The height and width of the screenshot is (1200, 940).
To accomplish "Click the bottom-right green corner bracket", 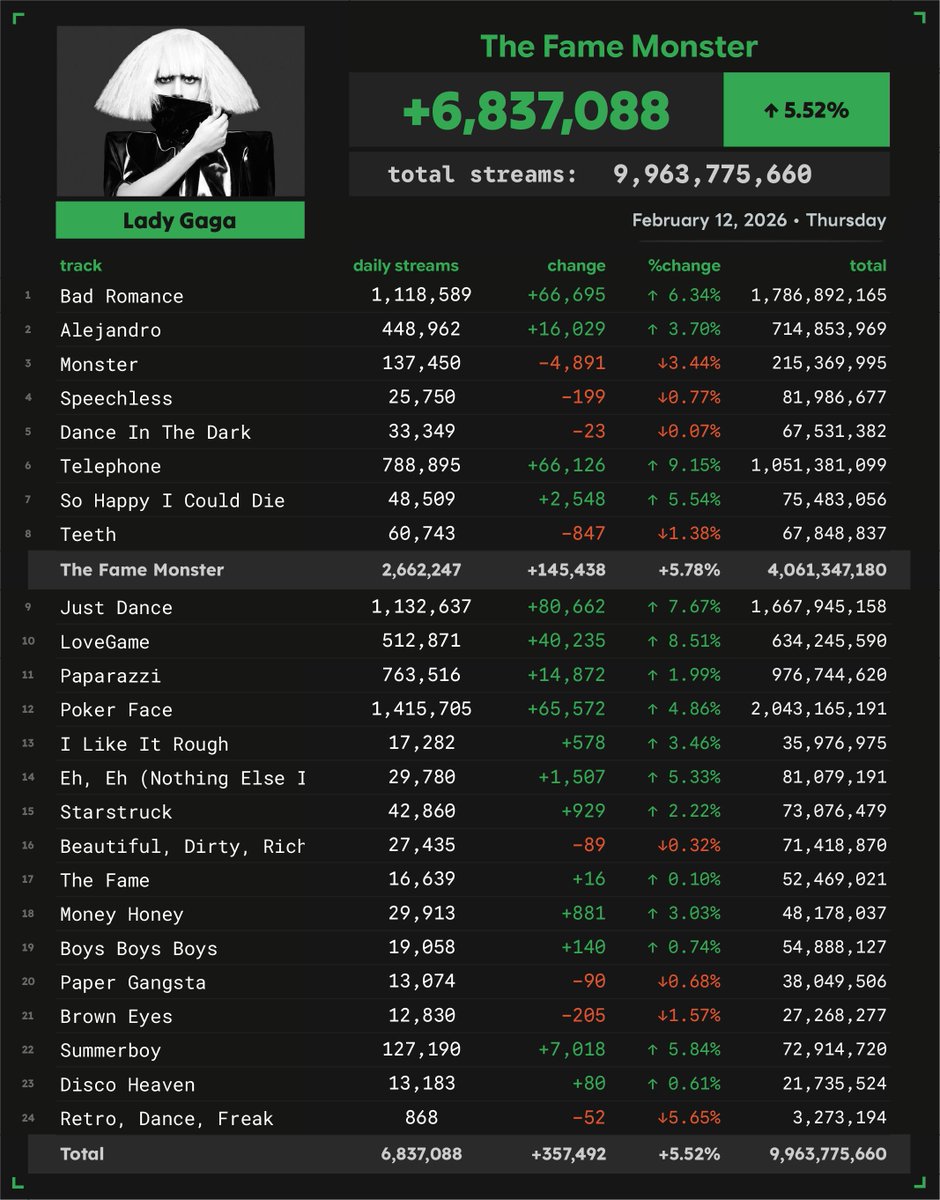I will point(920,1184).
